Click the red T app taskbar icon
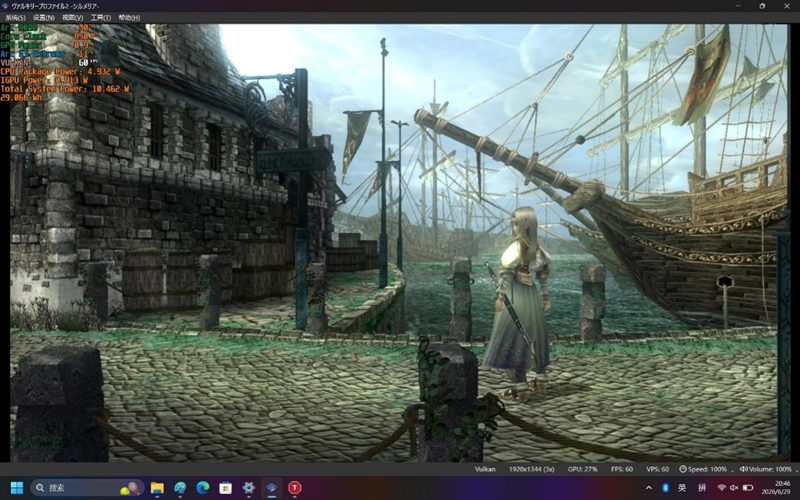The image size is (800, 500). [x=294, y=488]
